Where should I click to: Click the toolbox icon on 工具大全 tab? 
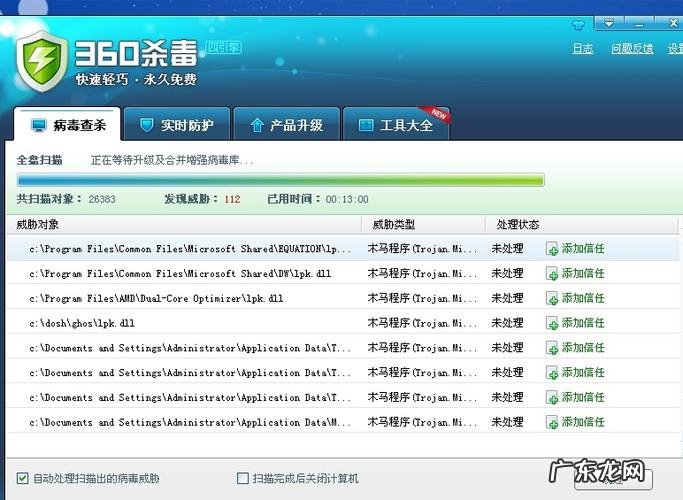(x=366, y=125)
